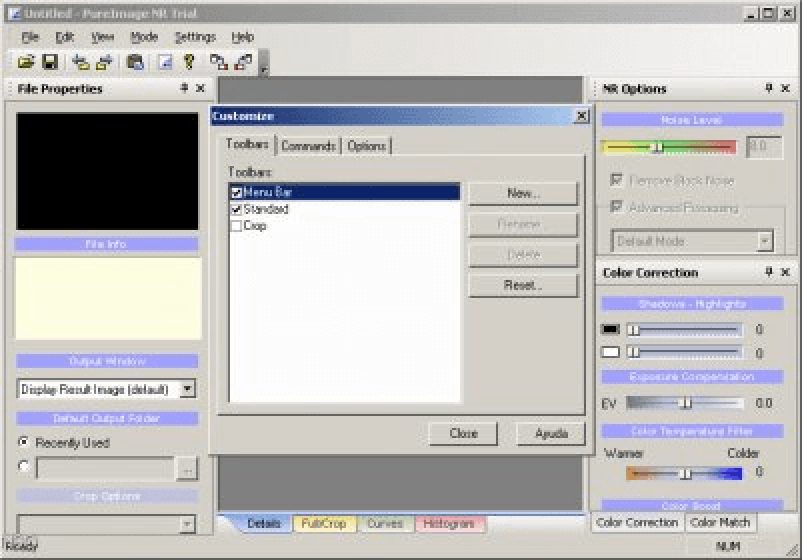Pin the NR Options panel
The height and width of the screenshot is (560, 802).
tap(769, 88)
